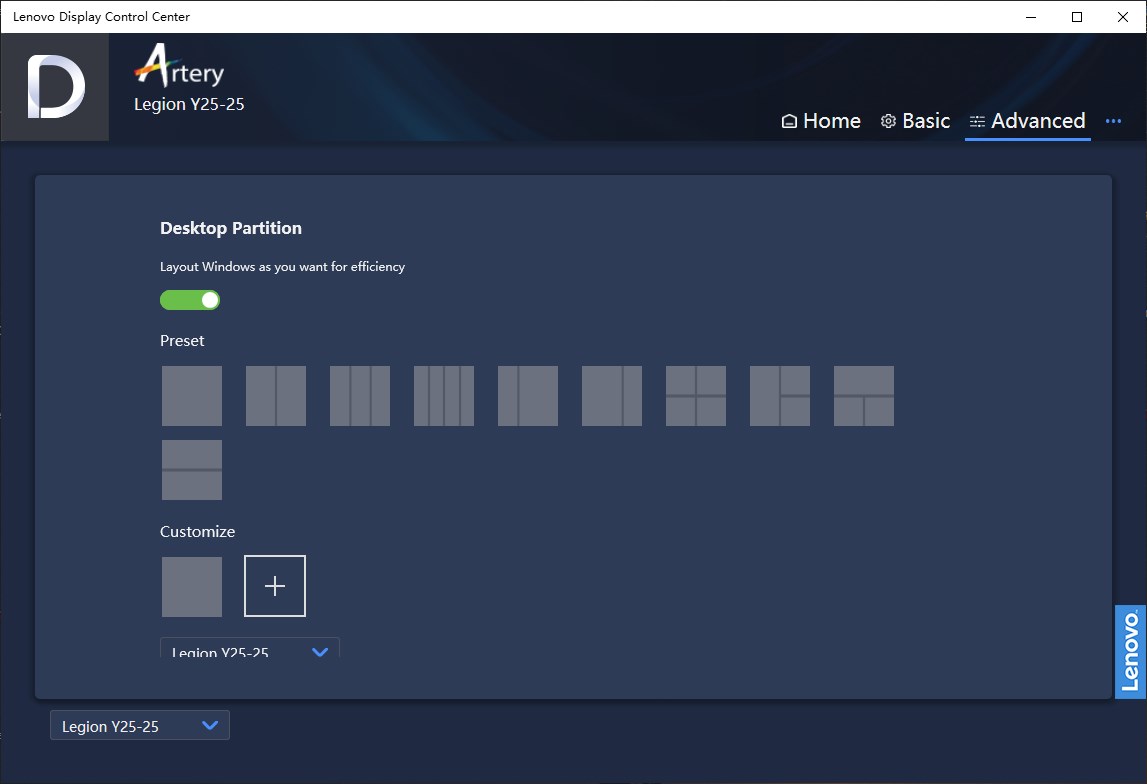Select top pane plus two bottom panes preset
Viewport: 1147px width, 784px height.
coord(864,396)
